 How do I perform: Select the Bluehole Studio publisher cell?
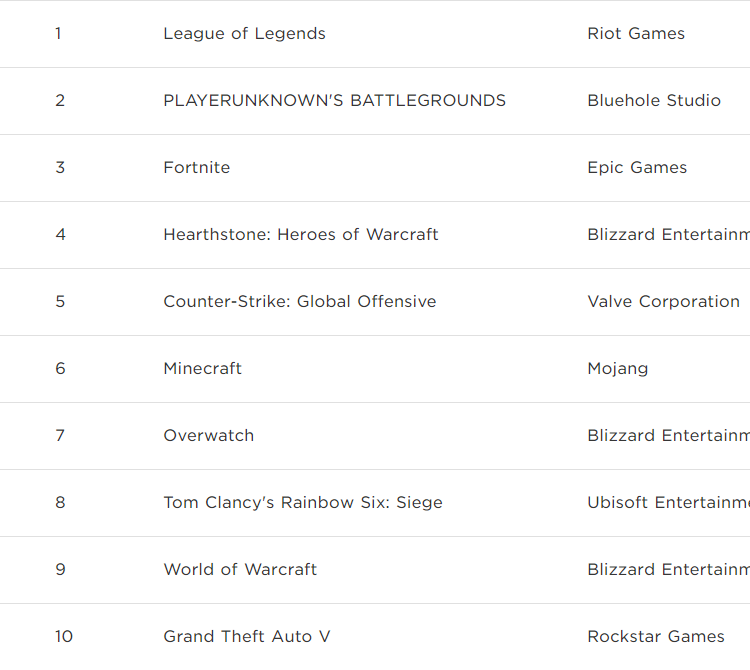click(x=654, y=101)
